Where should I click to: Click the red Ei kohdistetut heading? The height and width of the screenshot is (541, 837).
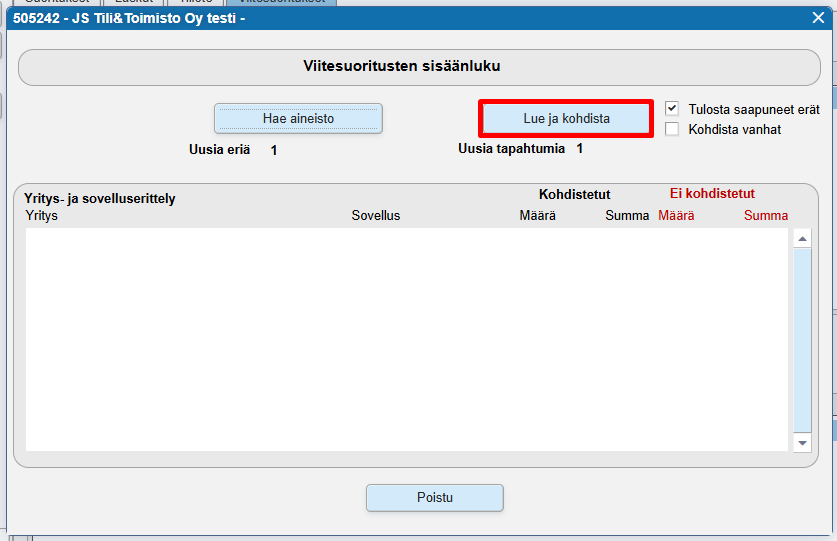(x=713, y=193)
